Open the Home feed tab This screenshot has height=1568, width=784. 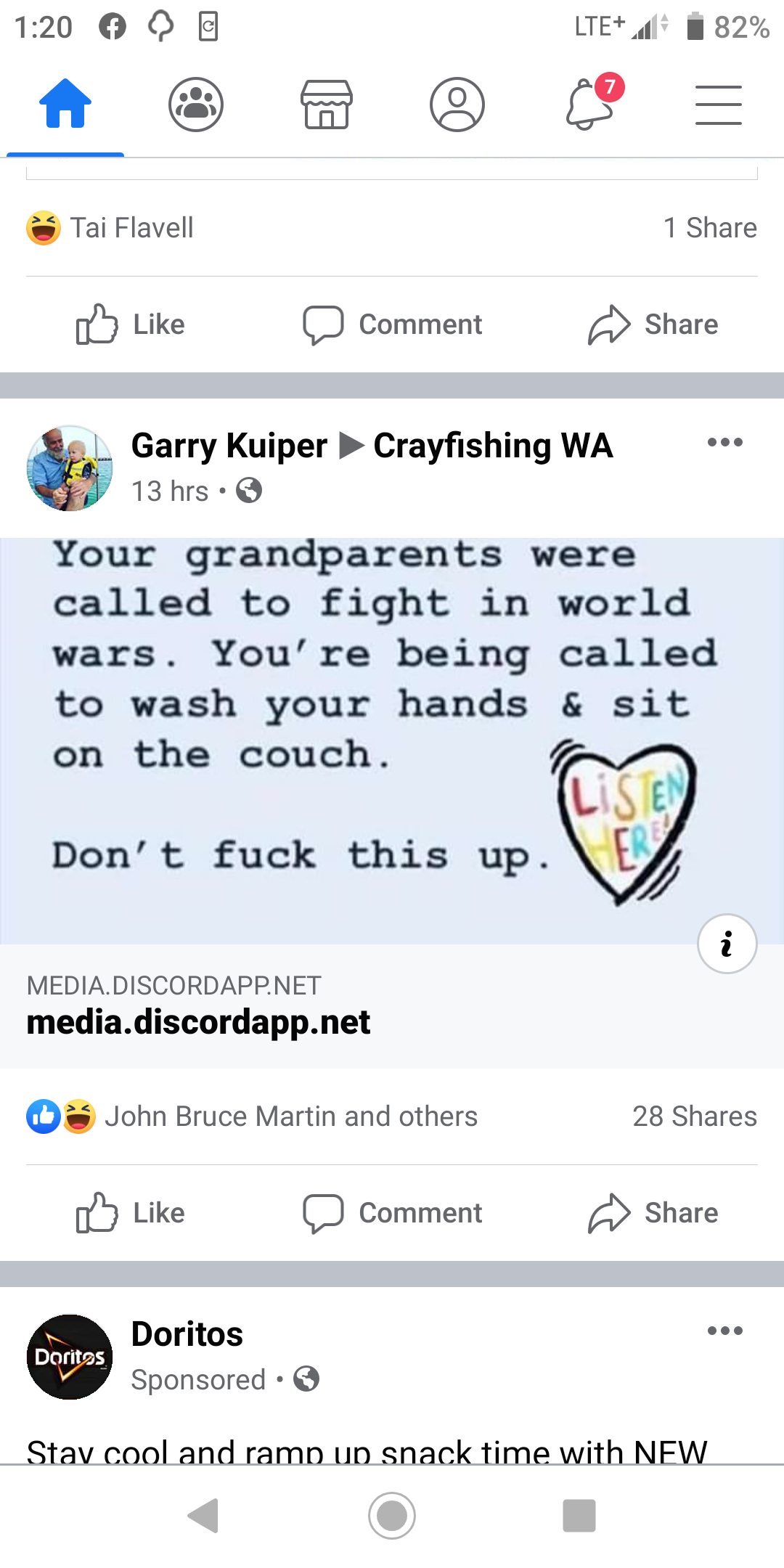65,104
